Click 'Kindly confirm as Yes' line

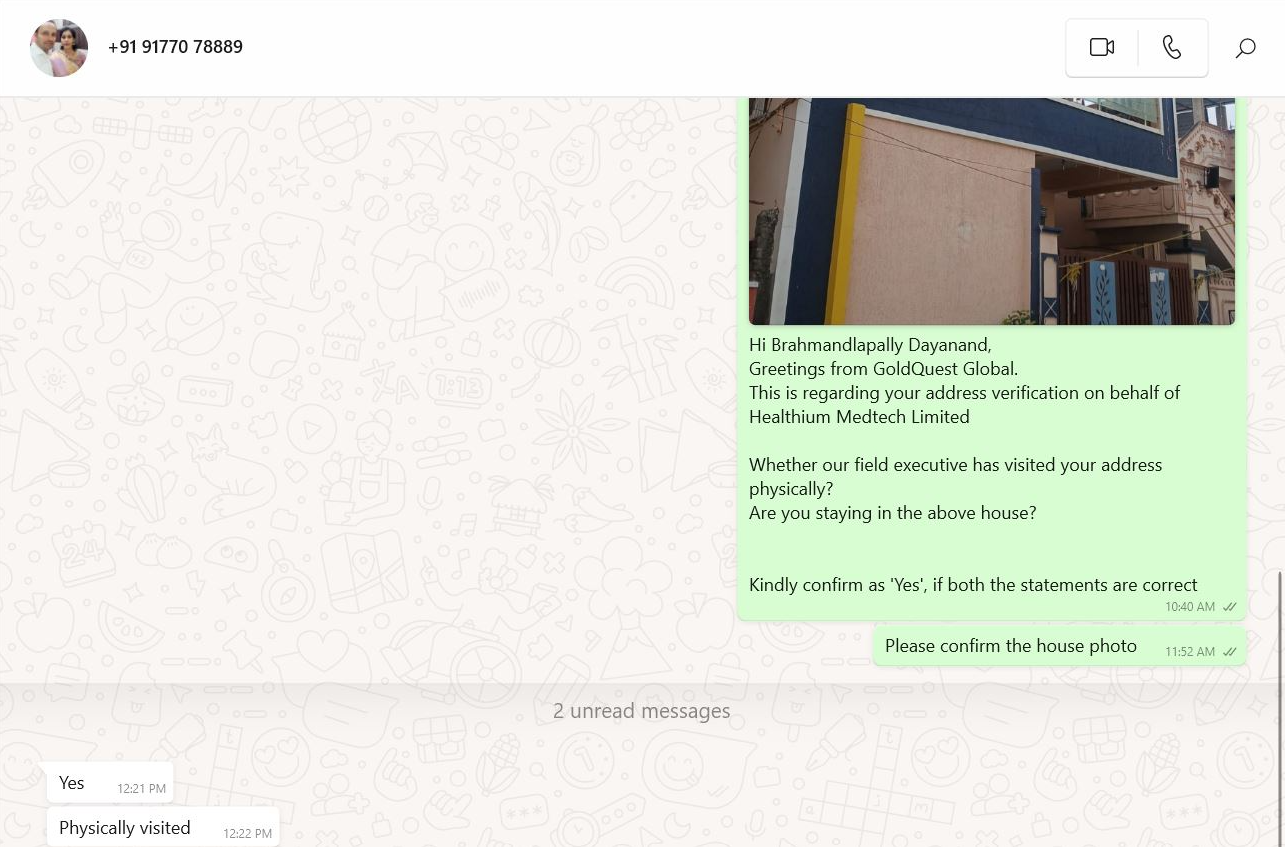point(973,585)
